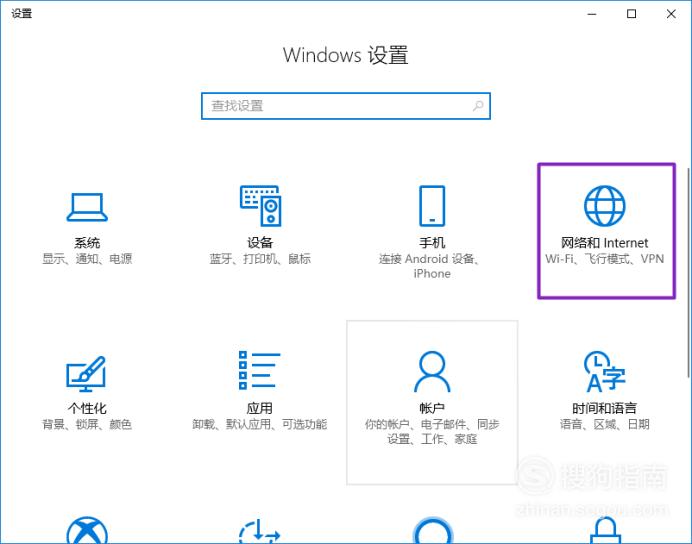The image size is (692, 544).
Task: Click the Wi-Fi、飞行模式、VPN description
Action: coord(605,259)
